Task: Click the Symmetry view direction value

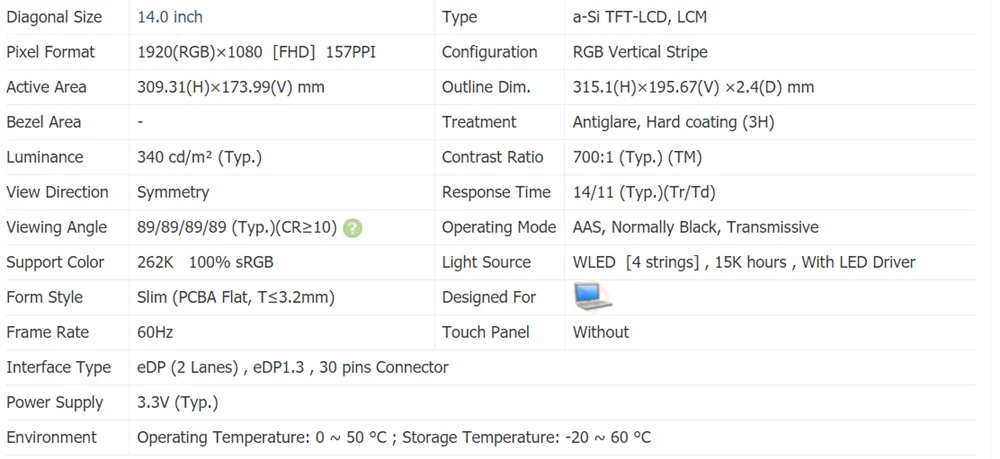Action: [x=173, y=192]
